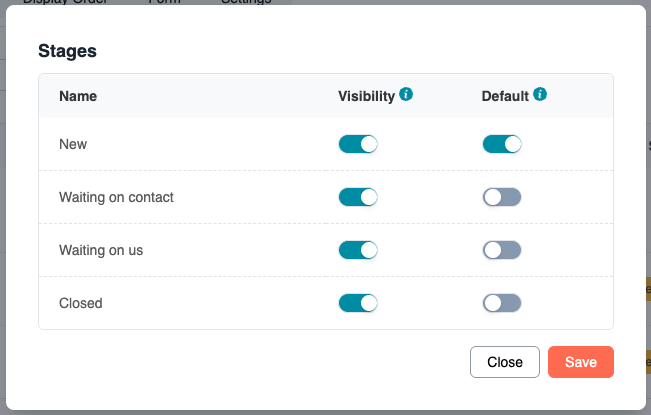This screenshot has width=651, height=415.
Task: Close the Stages dialog
Action: 505,362
